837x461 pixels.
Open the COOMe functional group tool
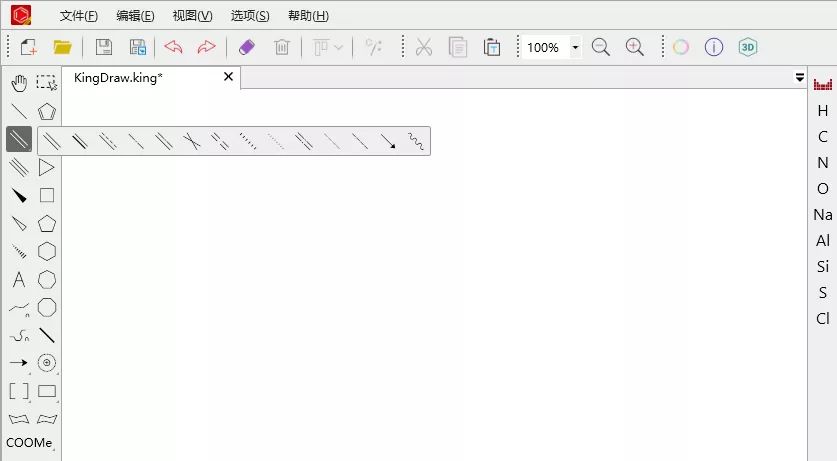point(29,443)
